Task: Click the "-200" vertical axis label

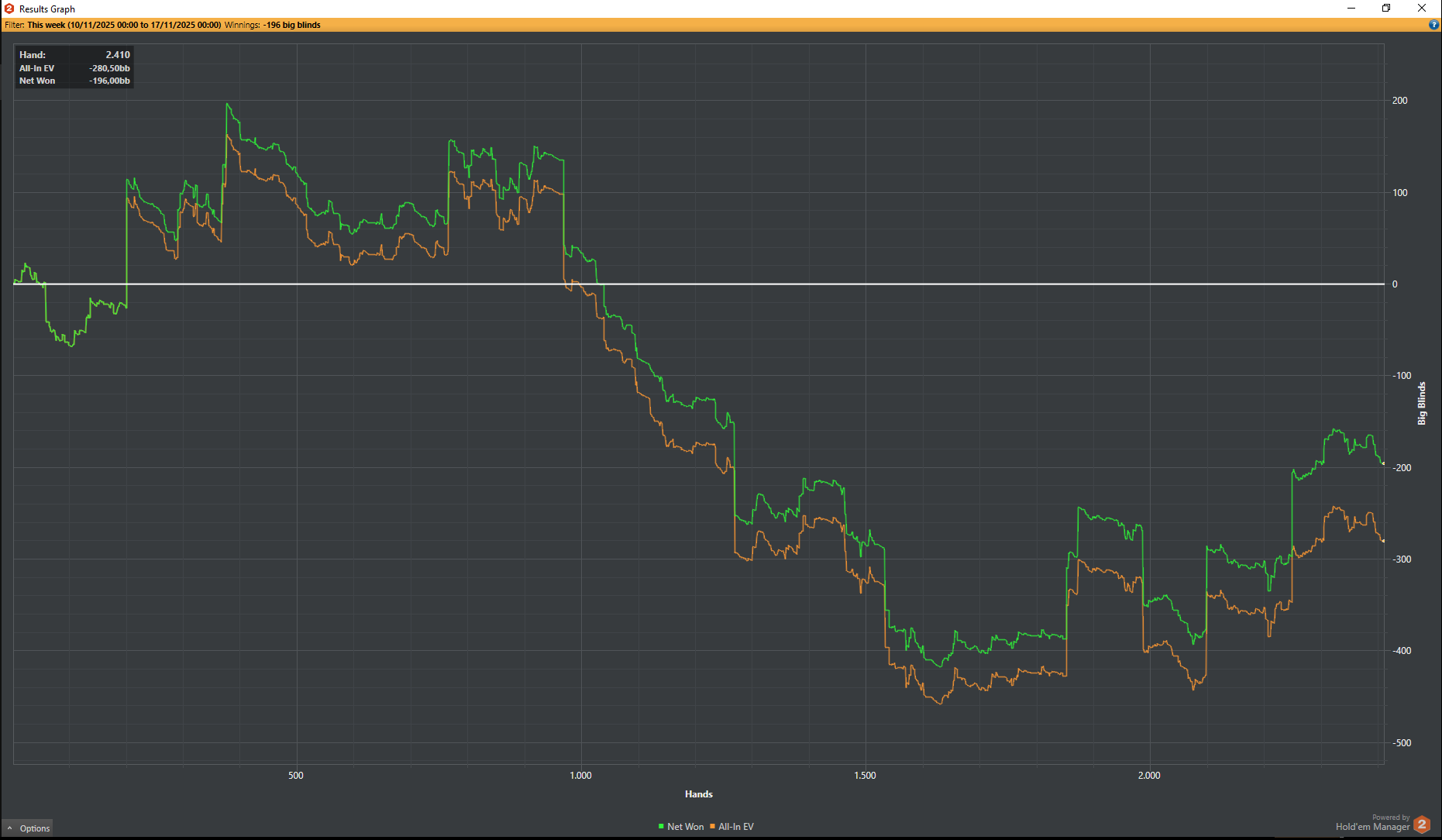Action: click(x=1402, y=468)
